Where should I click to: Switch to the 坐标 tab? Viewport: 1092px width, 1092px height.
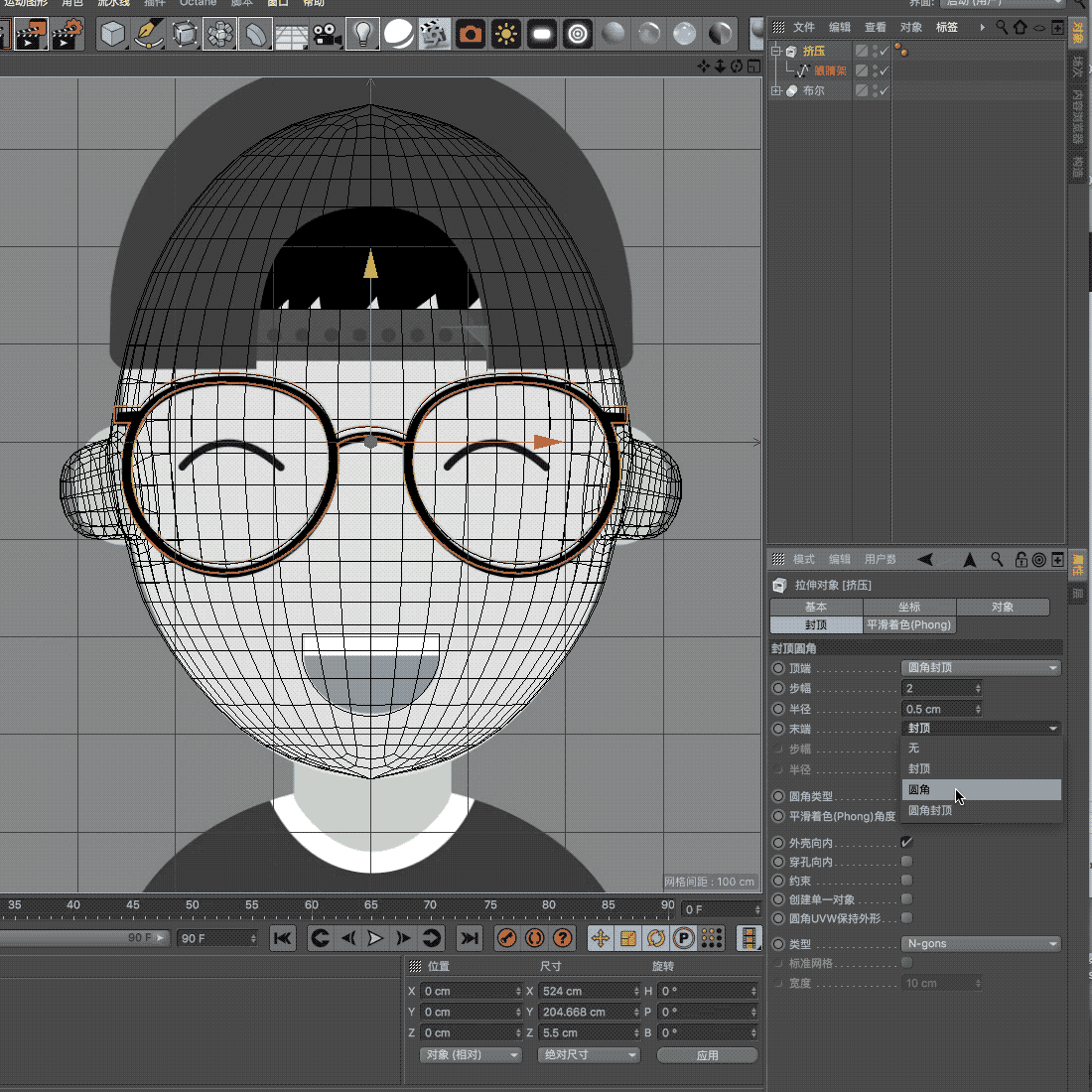(x=909, y=607)
